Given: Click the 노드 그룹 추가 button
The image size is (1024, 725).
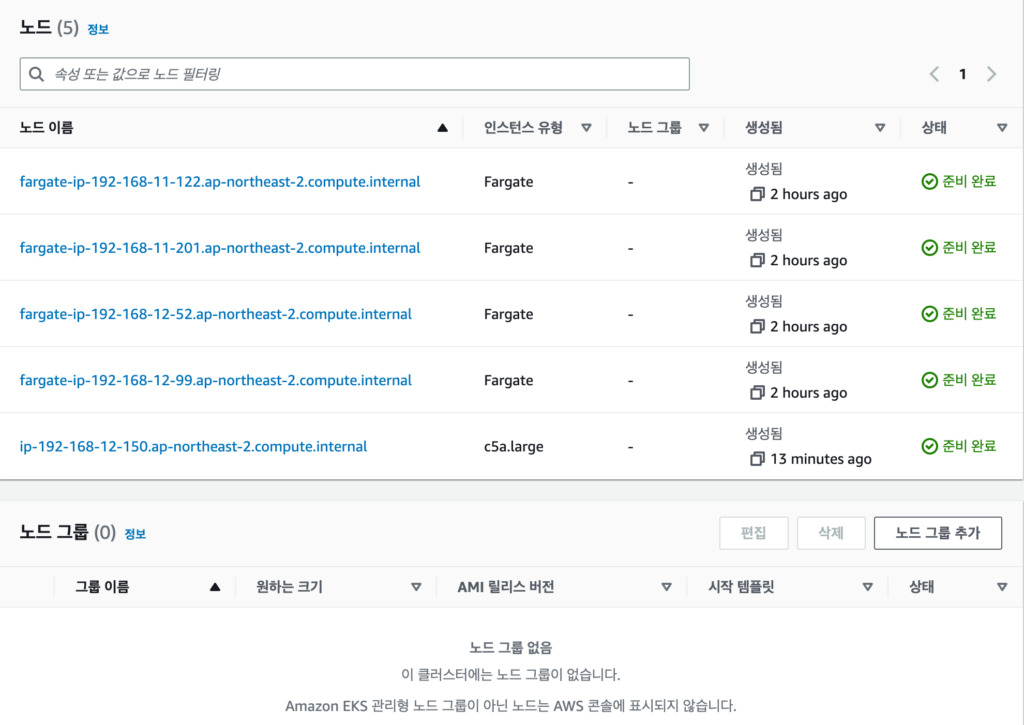Looking at the screenshot, I should pyautogui.click(x=937, y=533).
